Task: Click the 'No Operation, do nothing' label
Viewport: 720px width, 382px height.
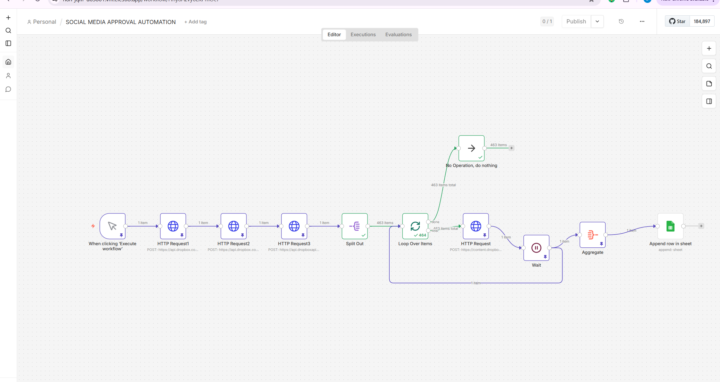Action: 472,165
